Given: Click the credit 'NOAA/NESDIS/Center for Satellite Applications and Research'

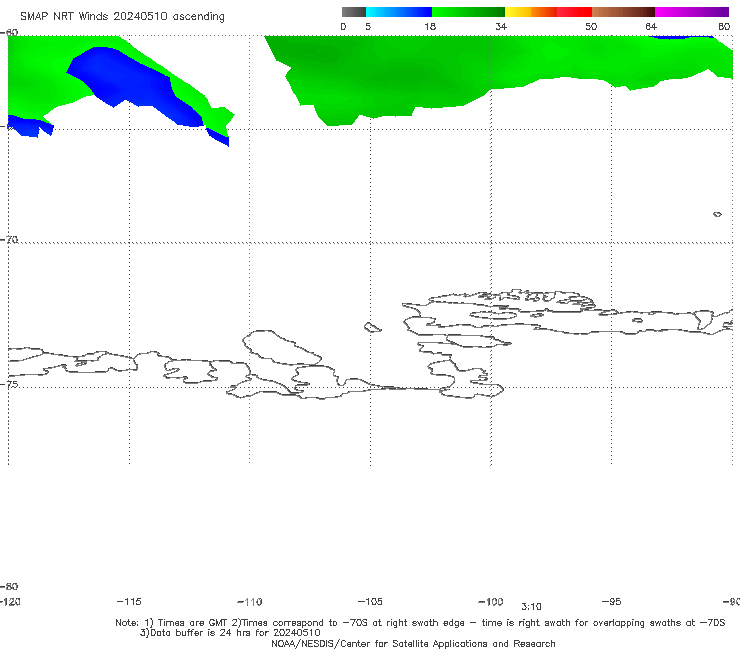Looking at the screenshot, I should [413, 643].
